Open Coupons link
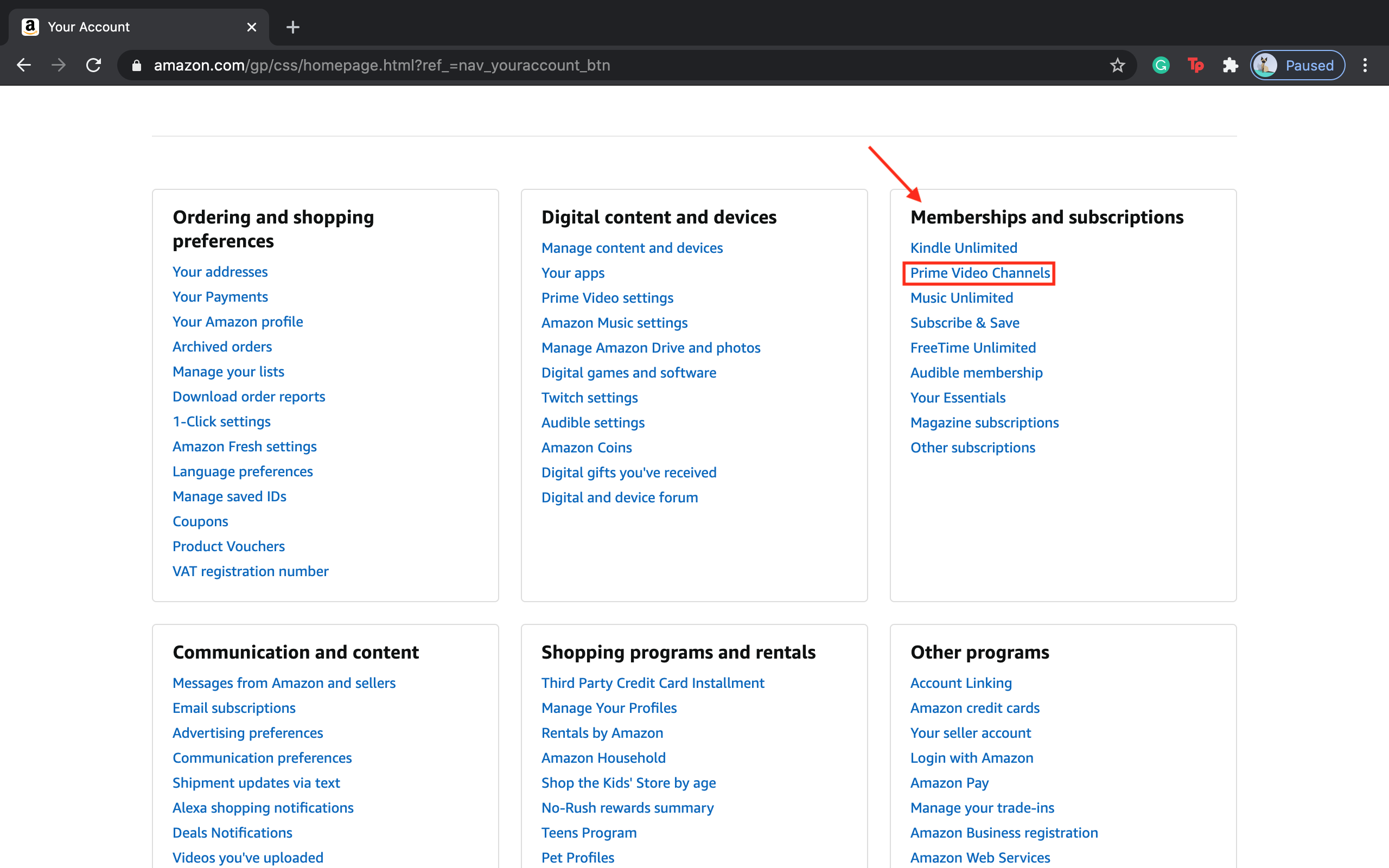The width and height of the screenshot is (1389, 868). 200,521
